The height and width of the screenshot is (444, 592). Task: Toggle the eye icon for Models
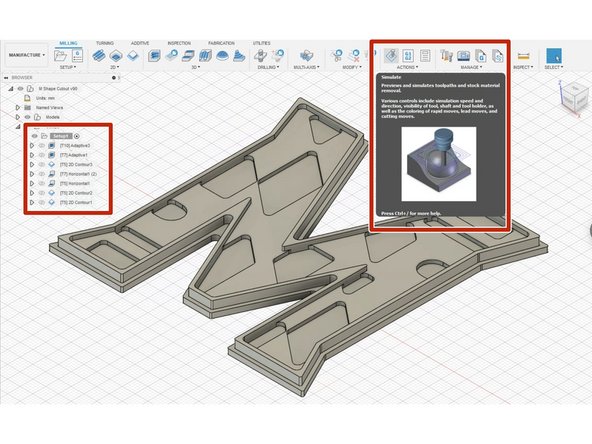(x=28, y=117)
